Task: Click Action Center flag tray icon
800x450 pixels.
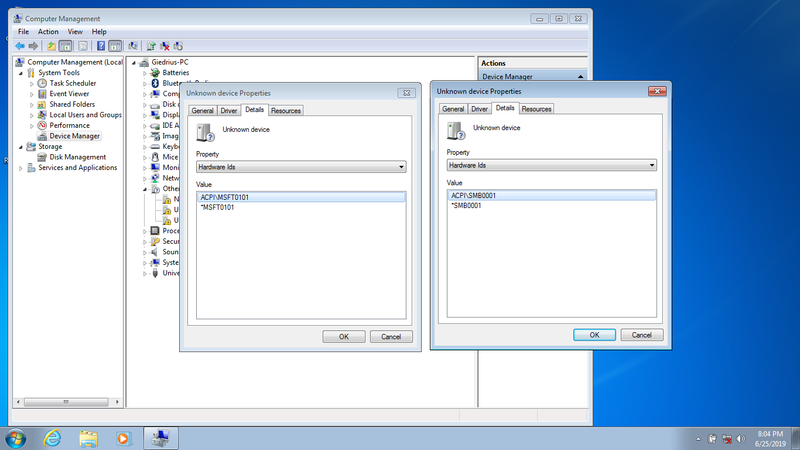Action: click(x=712, y=439)
